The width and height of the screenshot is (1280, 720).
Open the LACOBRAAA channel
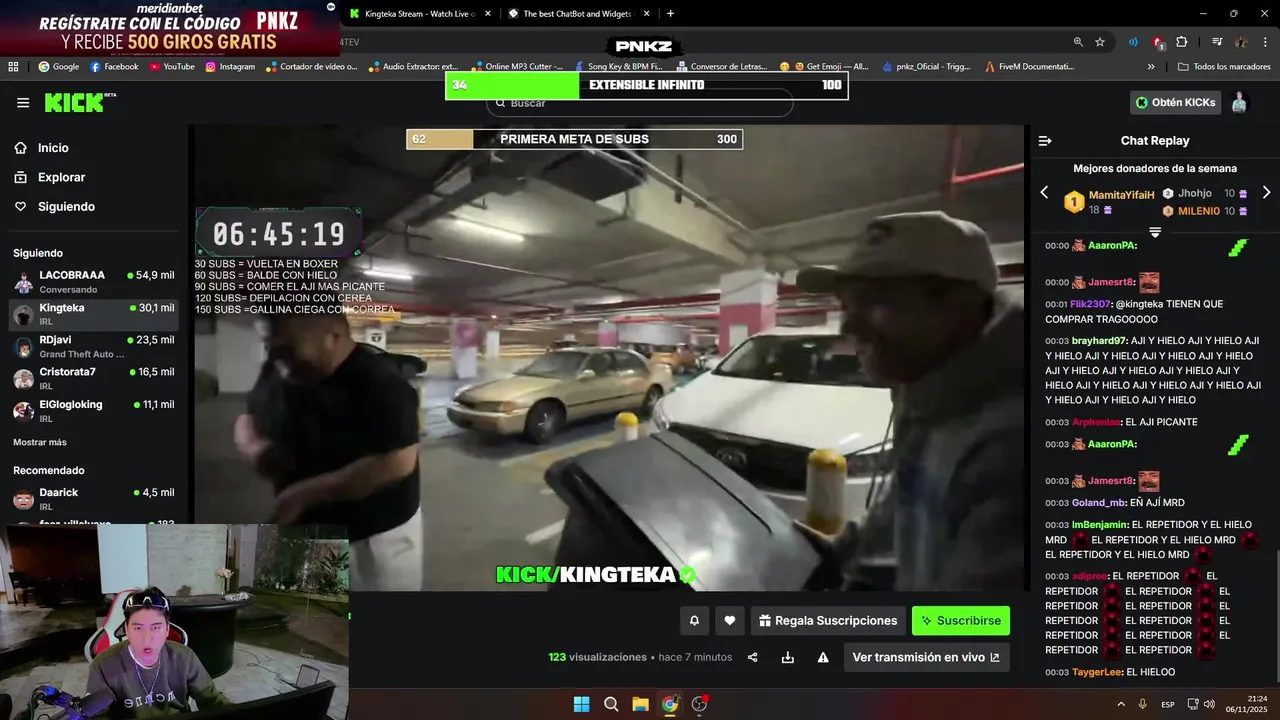click(x=93, y=282)
